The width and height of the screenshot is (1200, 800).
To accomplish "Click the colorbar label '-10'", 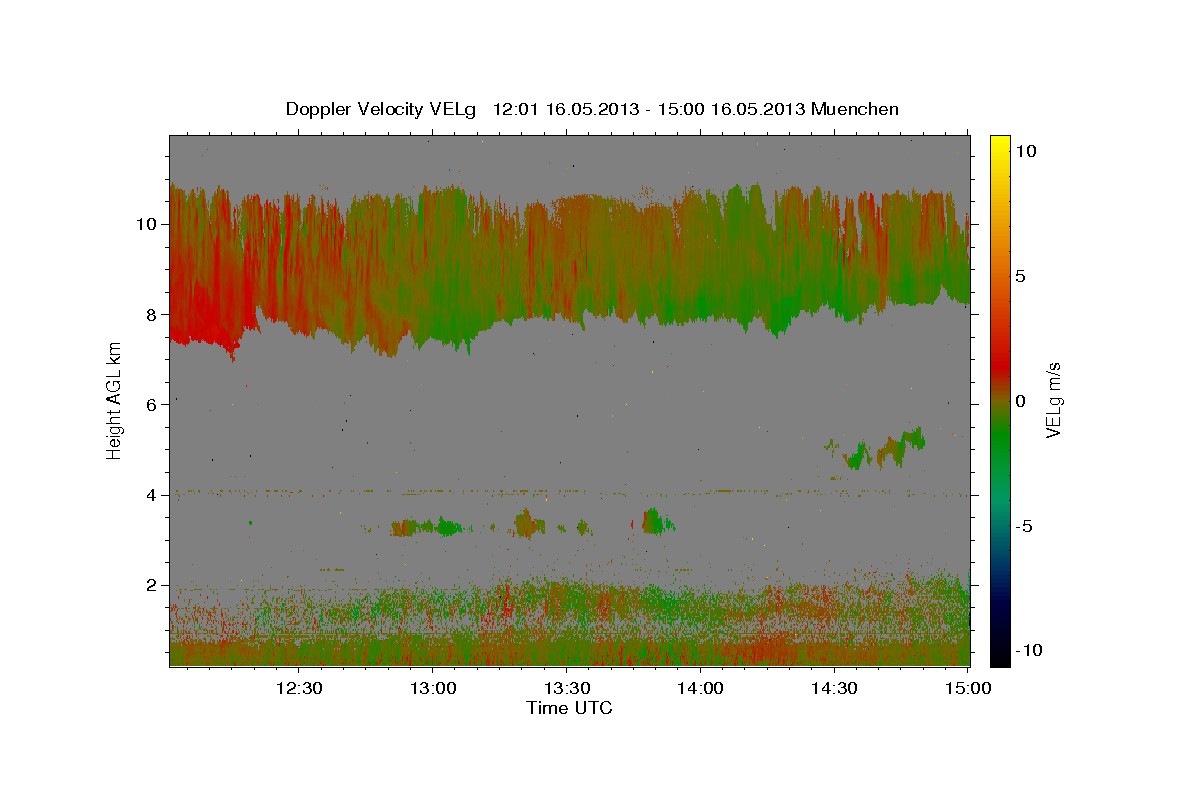I will [x=1028, y=650].
